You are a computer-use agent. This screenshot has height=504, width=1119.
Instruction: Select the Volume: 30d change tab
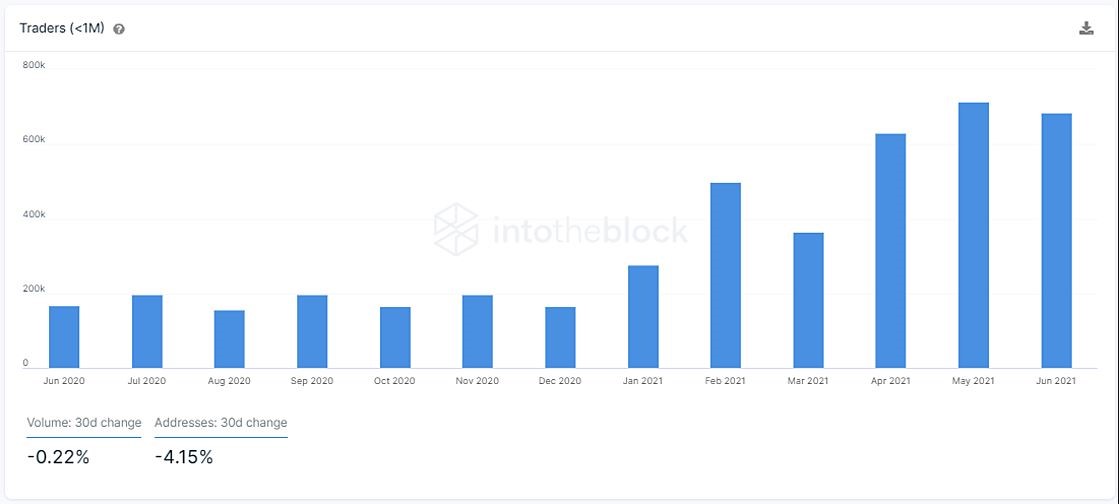[x=84, y=423]
